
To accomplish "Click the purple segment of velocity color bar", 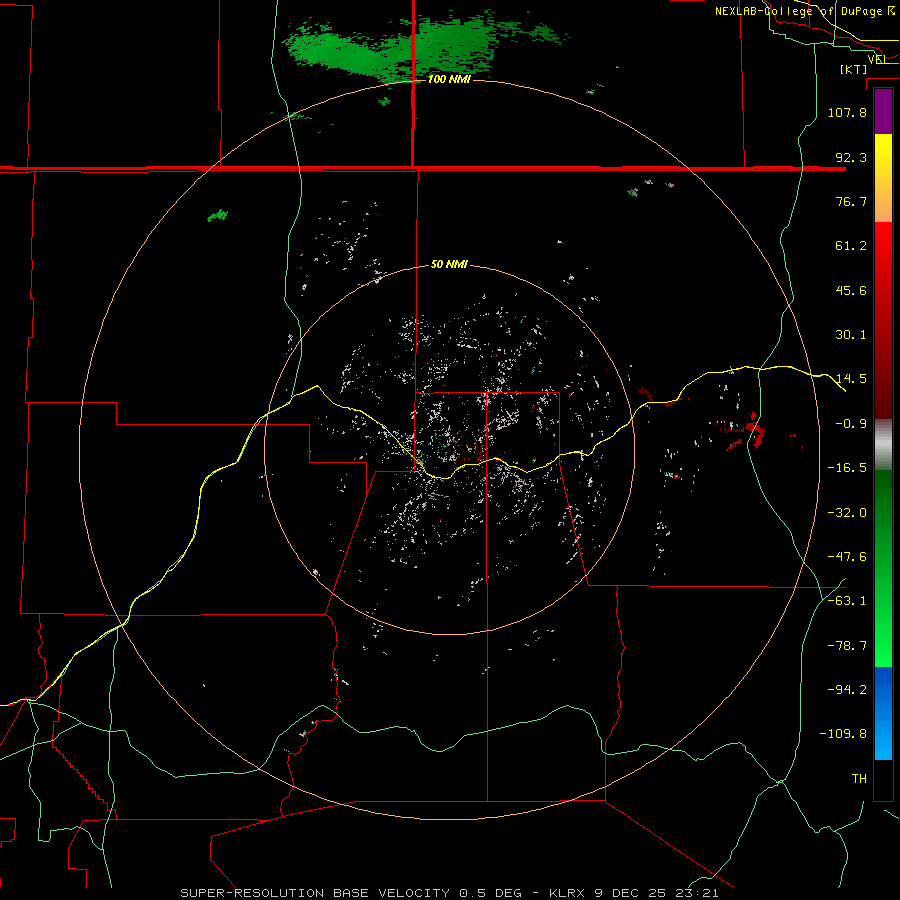I will pyautogui.click(x=883, y=111).
